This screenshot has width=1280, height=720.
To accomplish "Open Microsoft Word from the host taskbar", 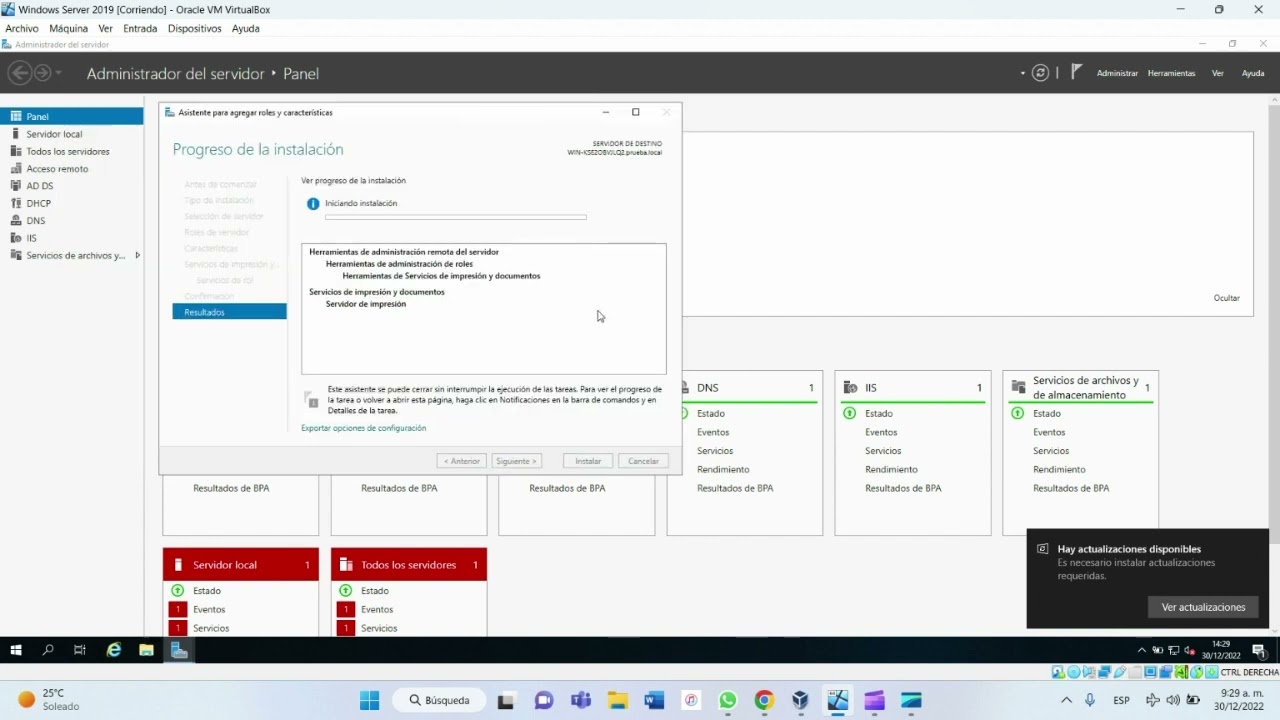I will (654, 700).
